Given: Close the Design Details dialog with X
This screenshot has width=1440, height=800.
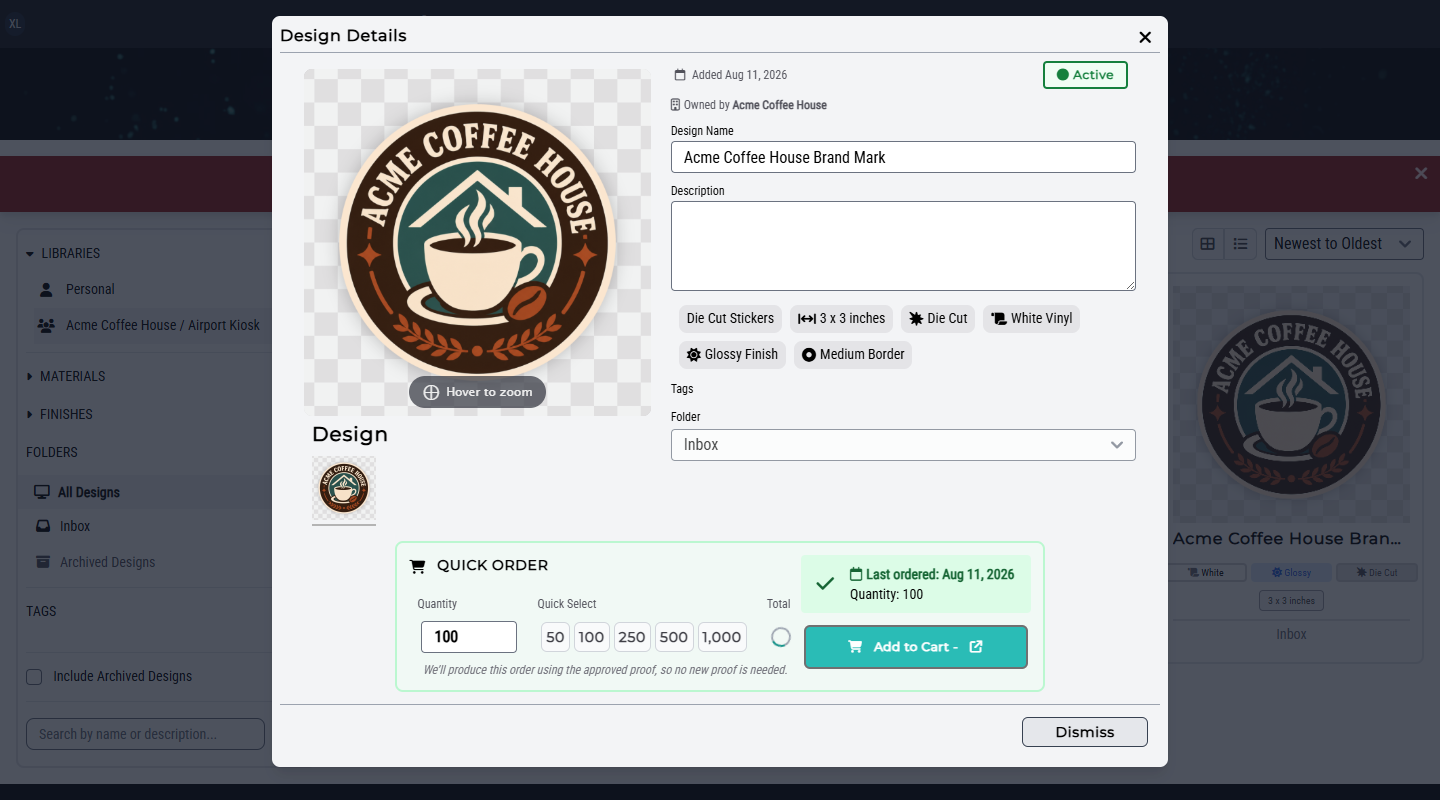Looking at the screenshot, I should pos(1145,37).
